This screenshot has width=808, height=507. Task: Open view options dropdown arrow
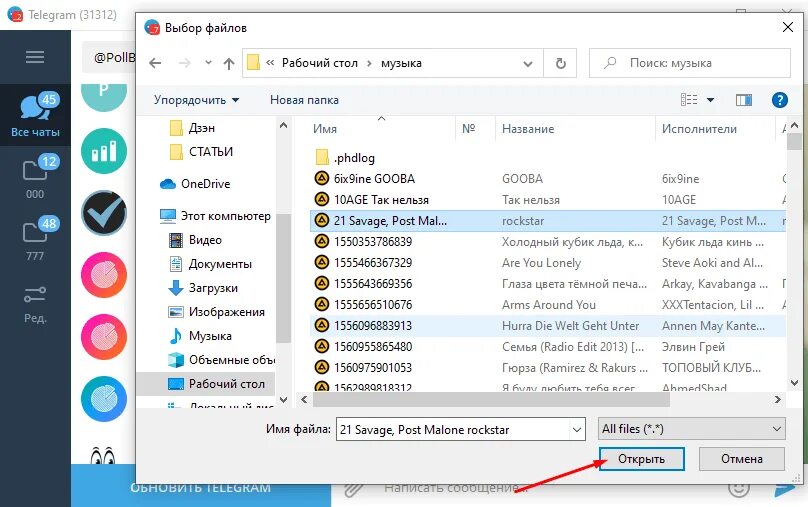[x=710, y=100]
